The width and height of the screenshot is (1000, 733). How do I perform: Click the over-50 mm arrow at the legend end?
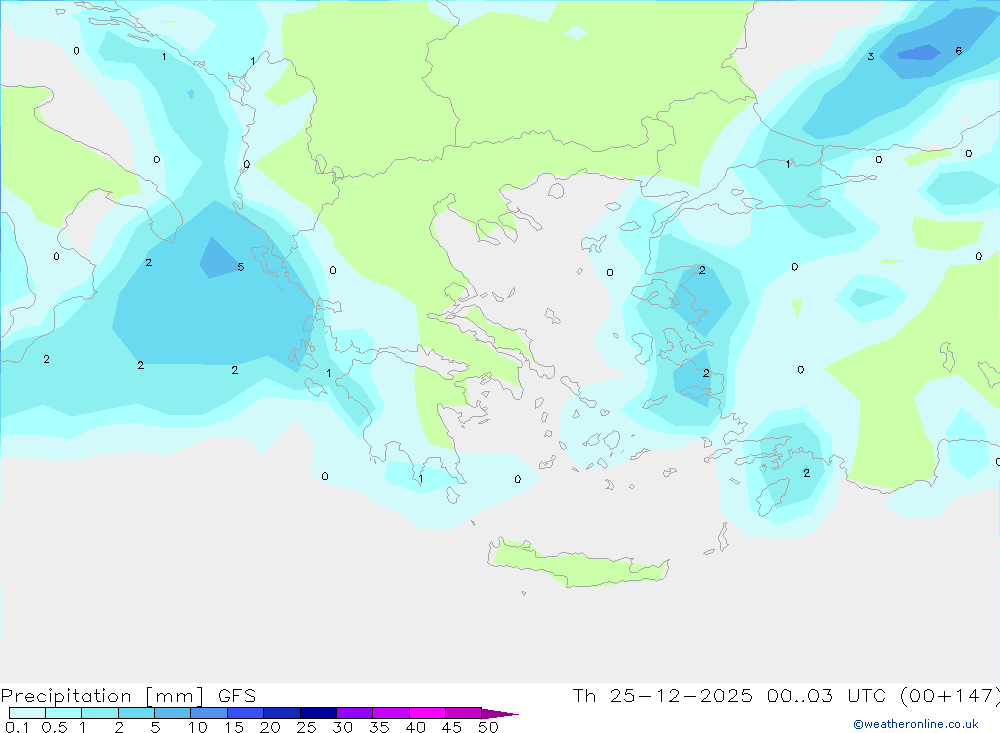[499, 714]
